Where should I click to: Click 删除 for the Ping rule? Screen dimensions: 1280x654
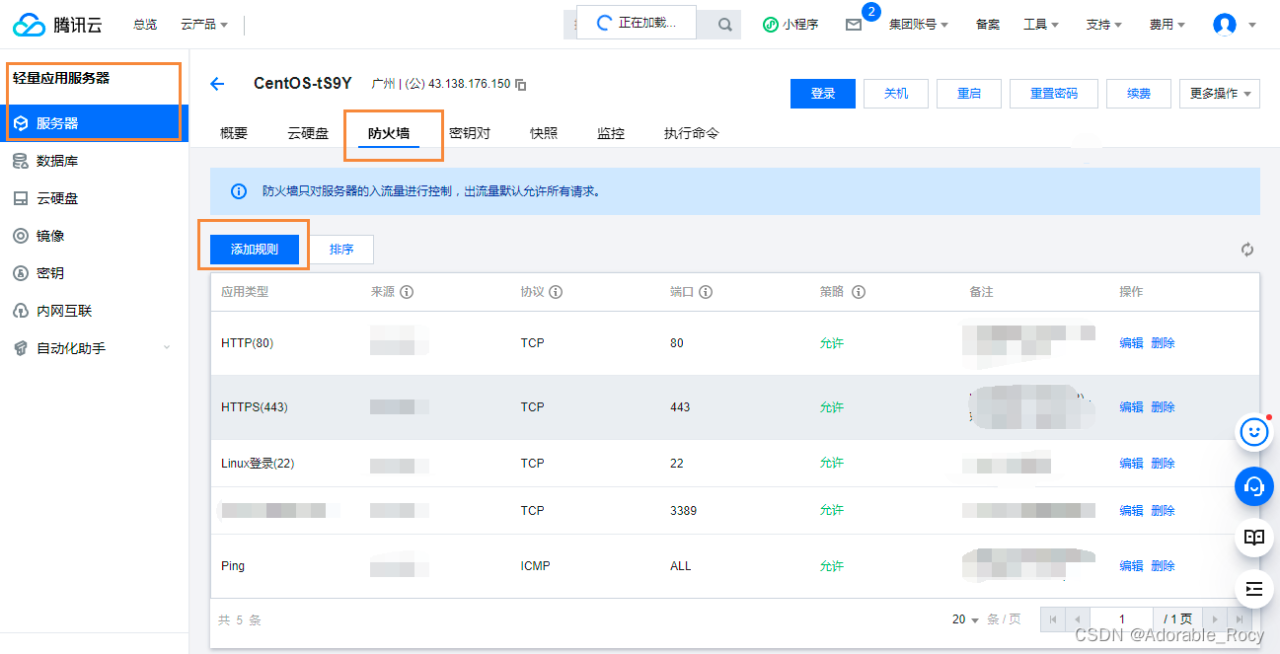click(x=1163, y=566)
